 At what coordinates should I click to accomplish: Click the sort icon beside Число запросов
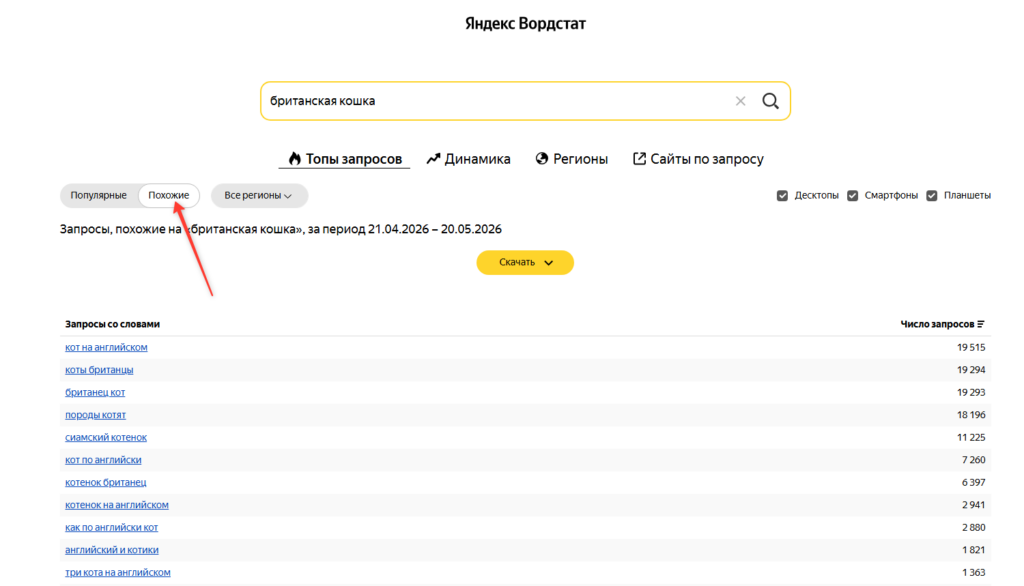[x=980, y=324]
